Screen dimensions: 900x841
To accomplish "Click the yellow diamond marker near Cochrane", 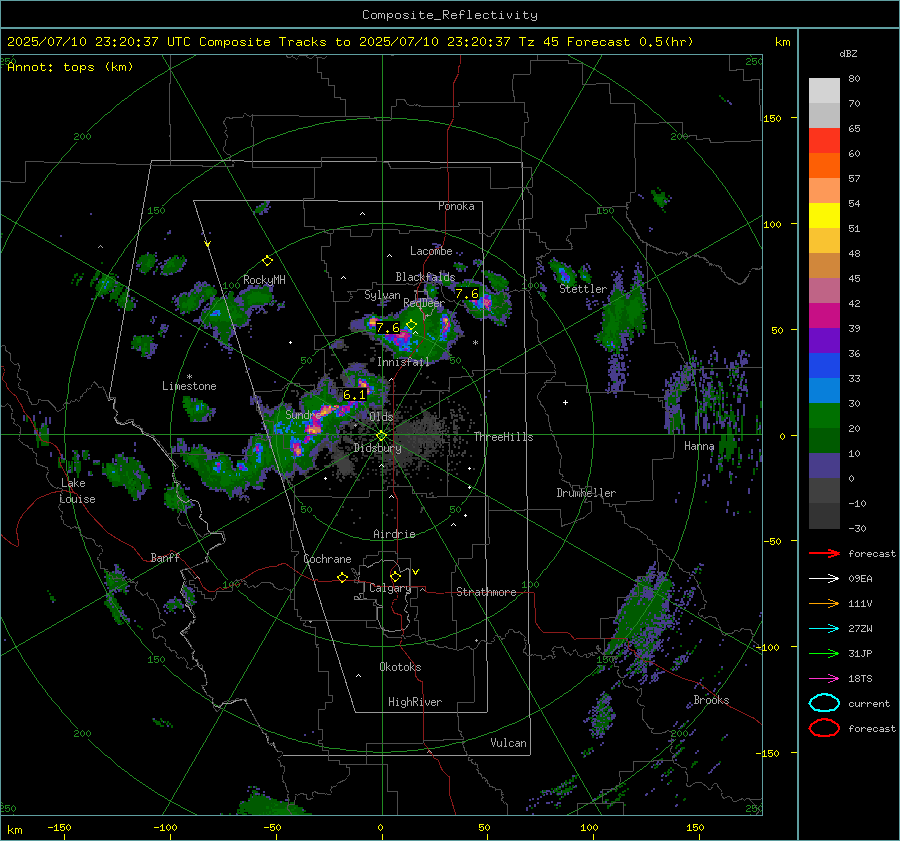I will [342, 578].
